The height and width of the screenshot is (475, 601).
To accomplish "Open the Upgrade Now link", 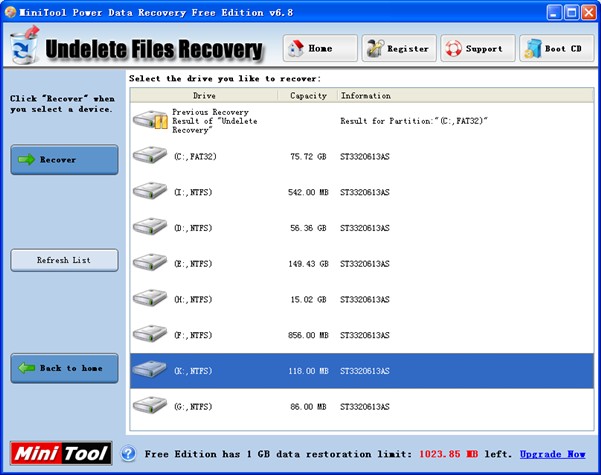I will [552, 454].
